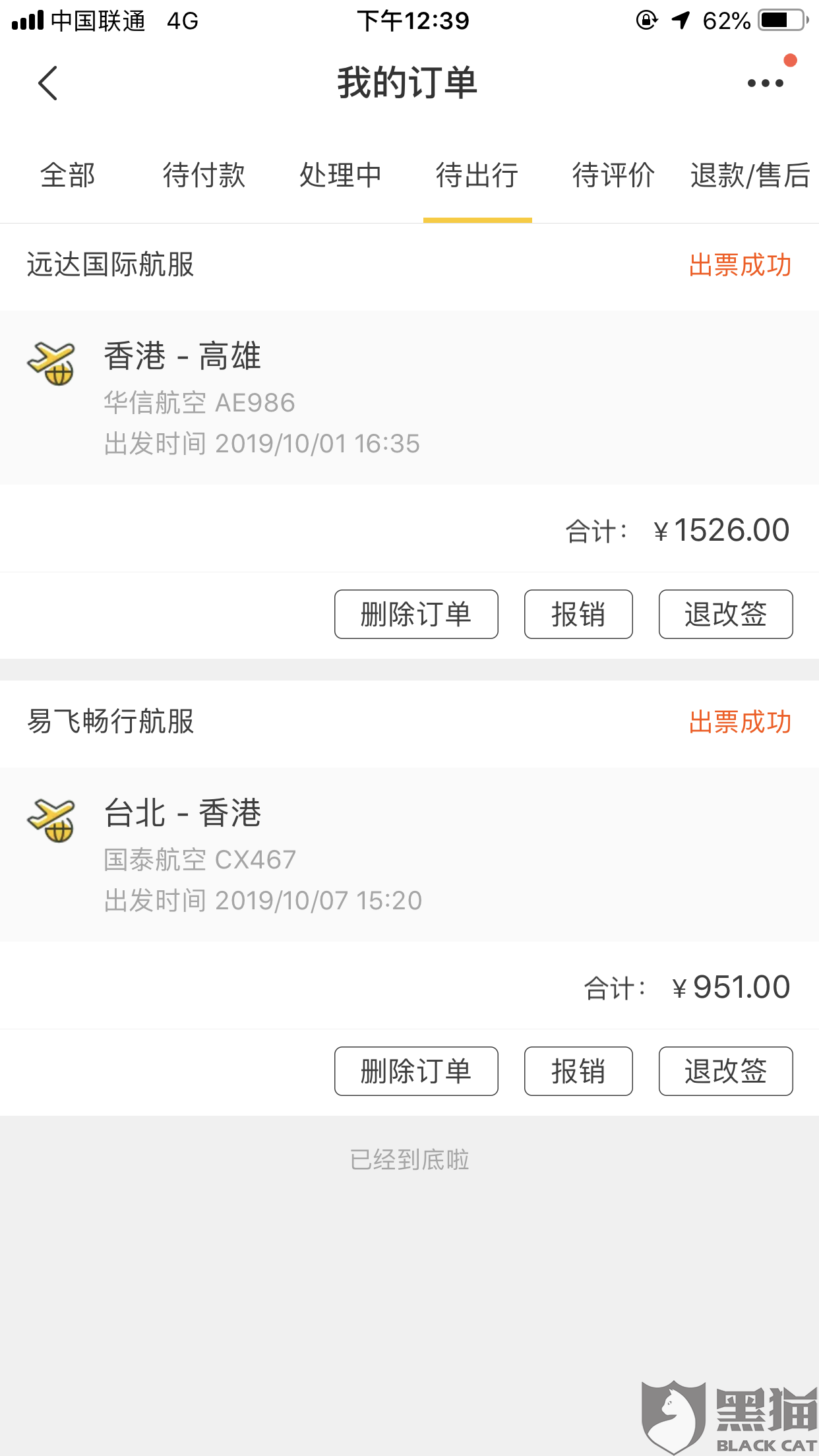Delete the 香港 - 高雄 order
This screenshot has width=819, height=1456.
tap(416, 614)
